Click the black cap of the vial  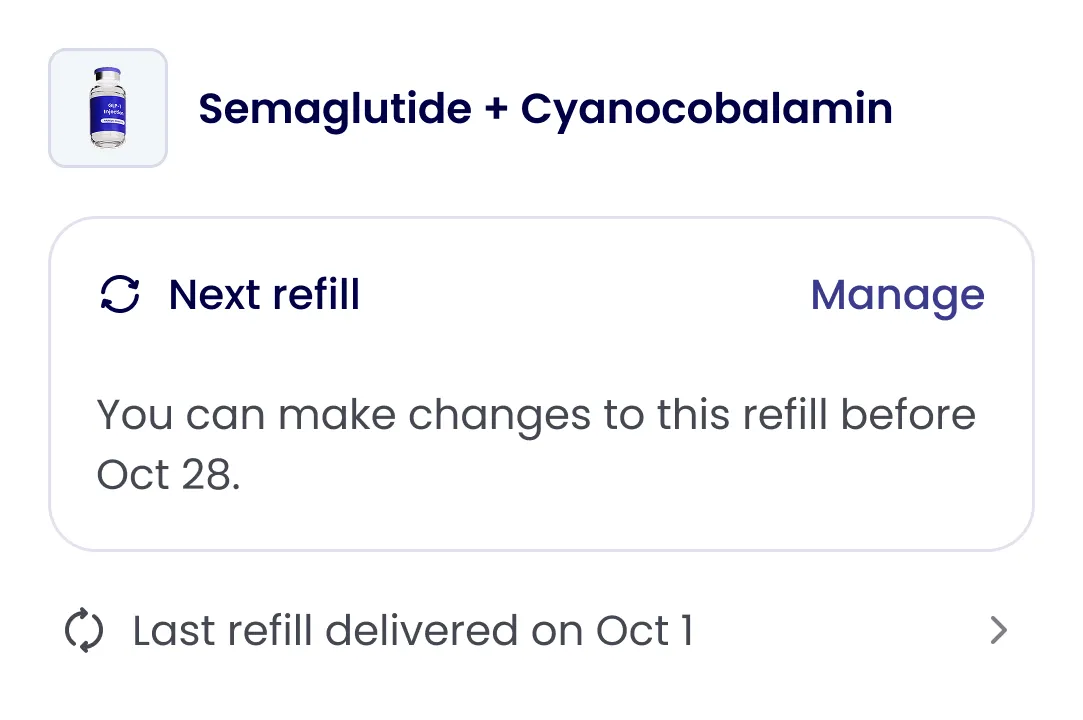108,74
